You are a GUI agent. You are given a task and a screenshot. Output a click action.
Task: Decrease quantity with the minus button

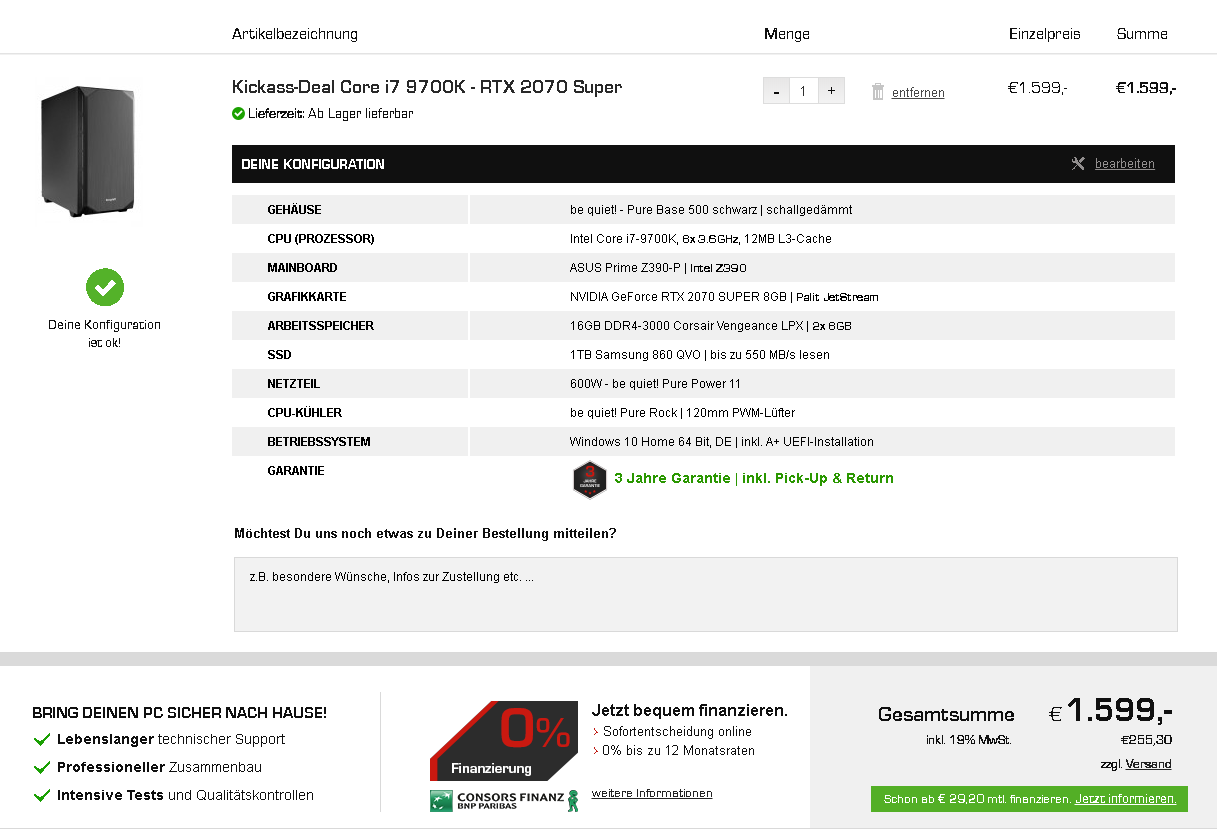[x=776, y=91]
